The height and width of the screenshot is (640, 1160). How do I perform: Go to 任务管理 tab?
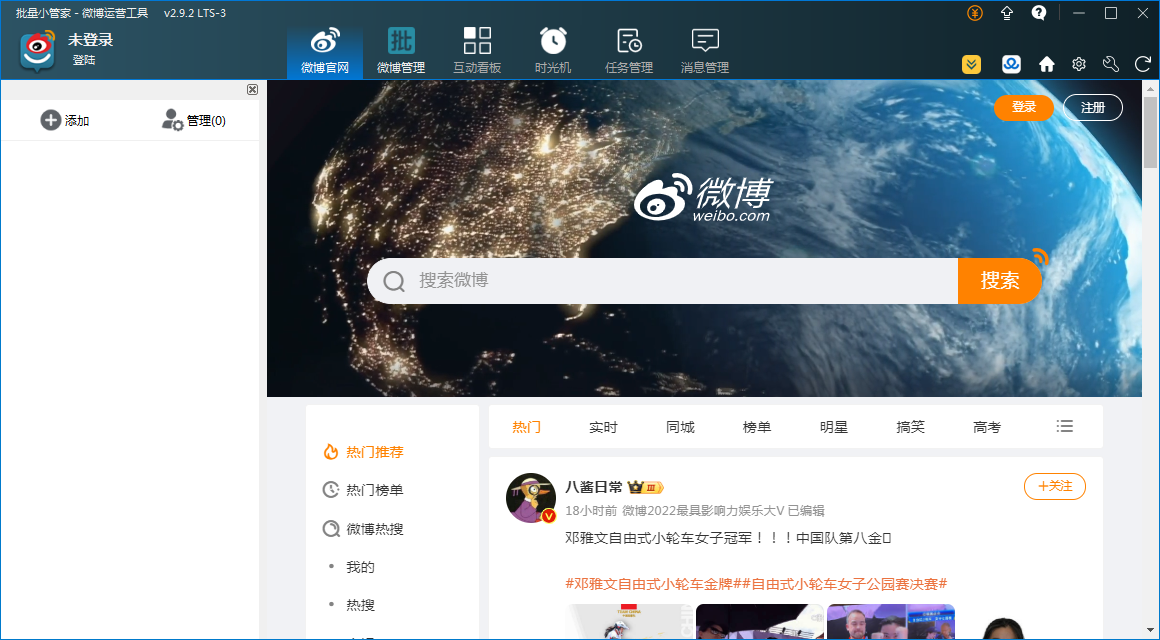click(629, 51)
